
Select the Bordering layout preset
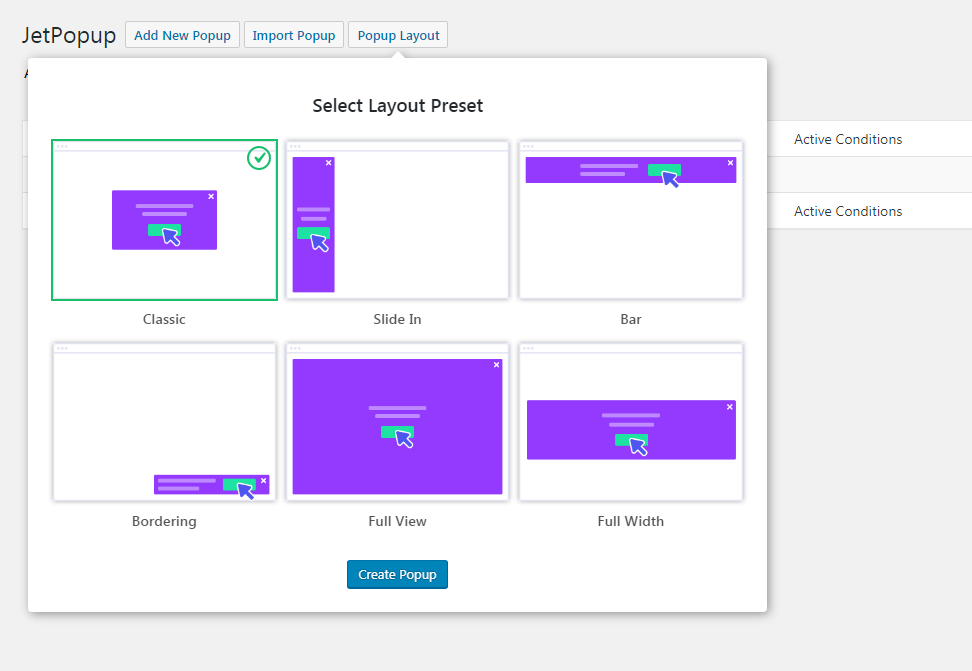tap(164, 422)
